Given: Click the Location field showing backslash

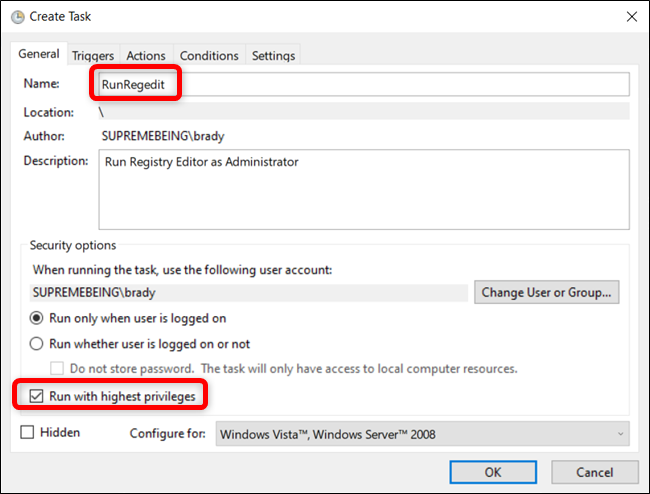Looking at the screenshot, I should coord(364,111).
